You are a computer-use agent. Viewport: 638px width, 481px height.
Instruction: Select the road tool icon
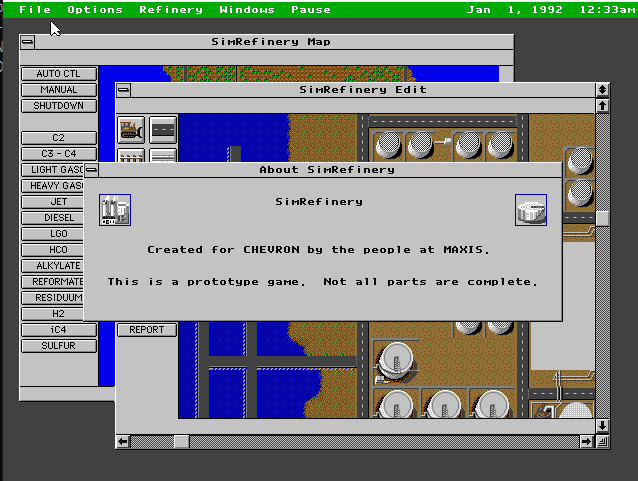163,129
